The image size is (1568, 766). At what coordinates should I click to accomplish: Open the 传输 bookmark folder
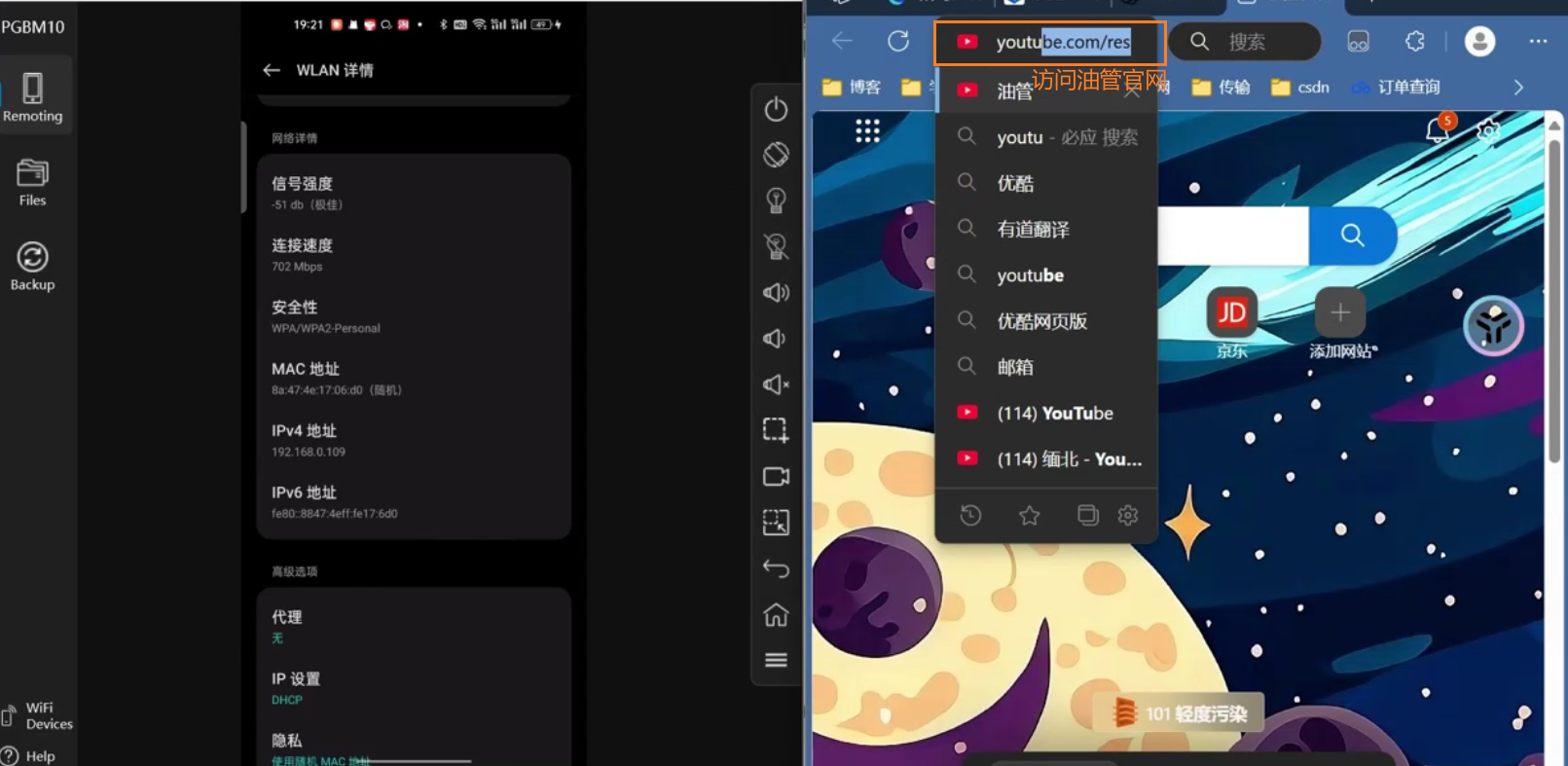coord(1221,88)
